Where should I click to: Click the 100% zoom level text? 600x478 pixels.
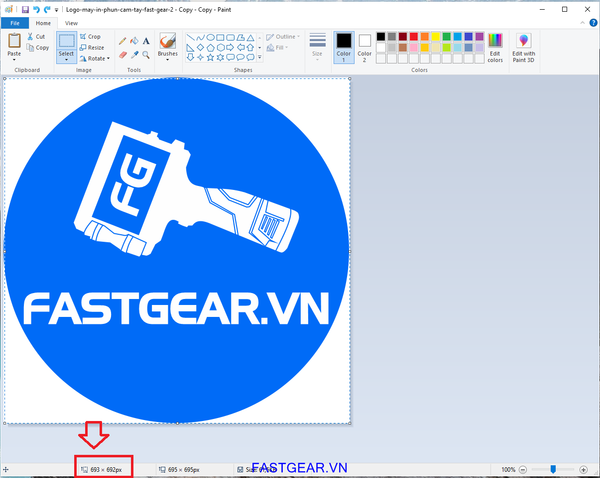point(509,470)
